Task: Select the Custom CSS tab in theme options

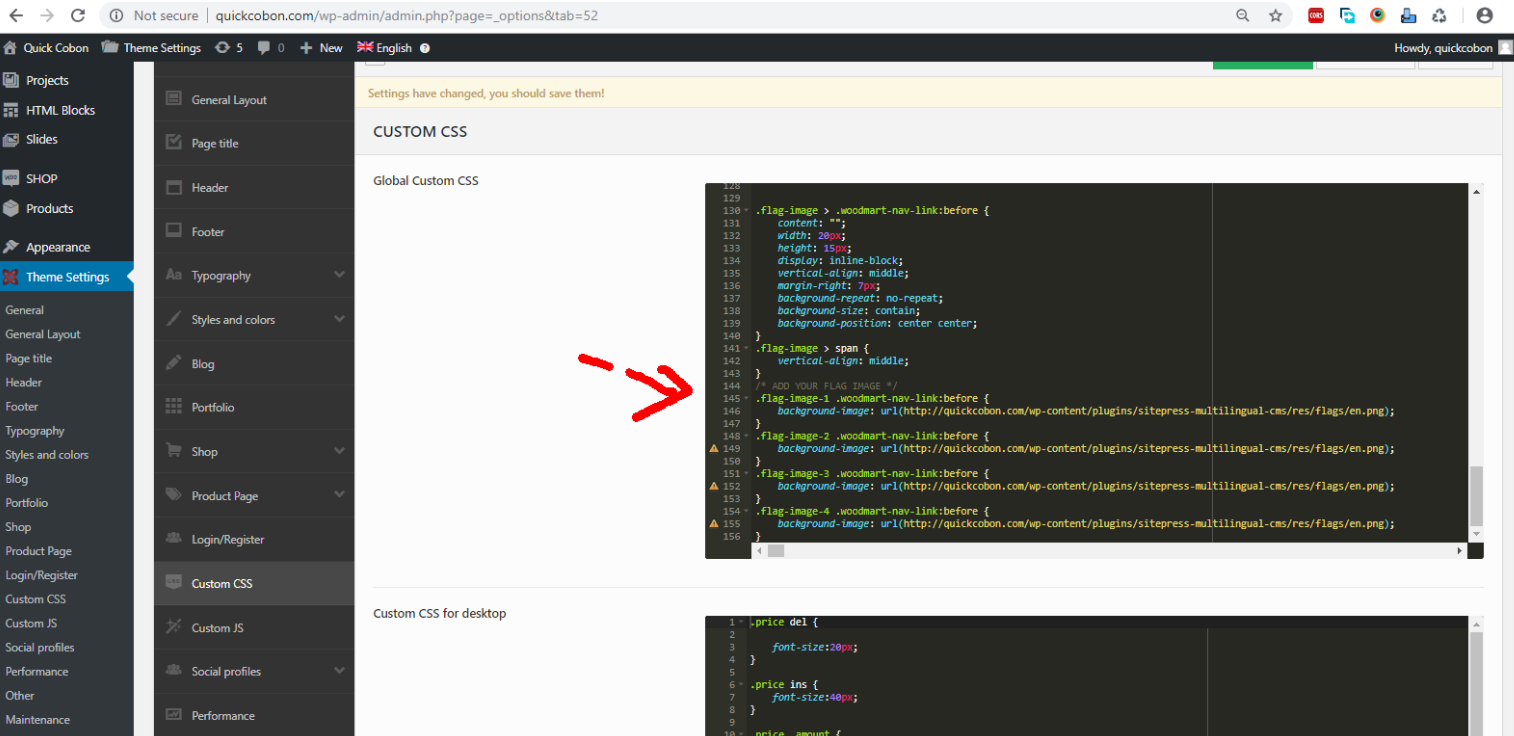Action: (254, 583)
